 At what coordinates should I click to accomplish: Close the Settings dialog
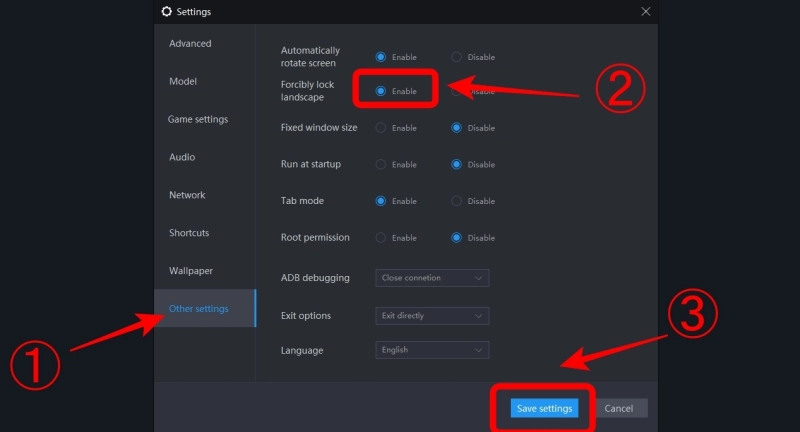coord(645,11)
